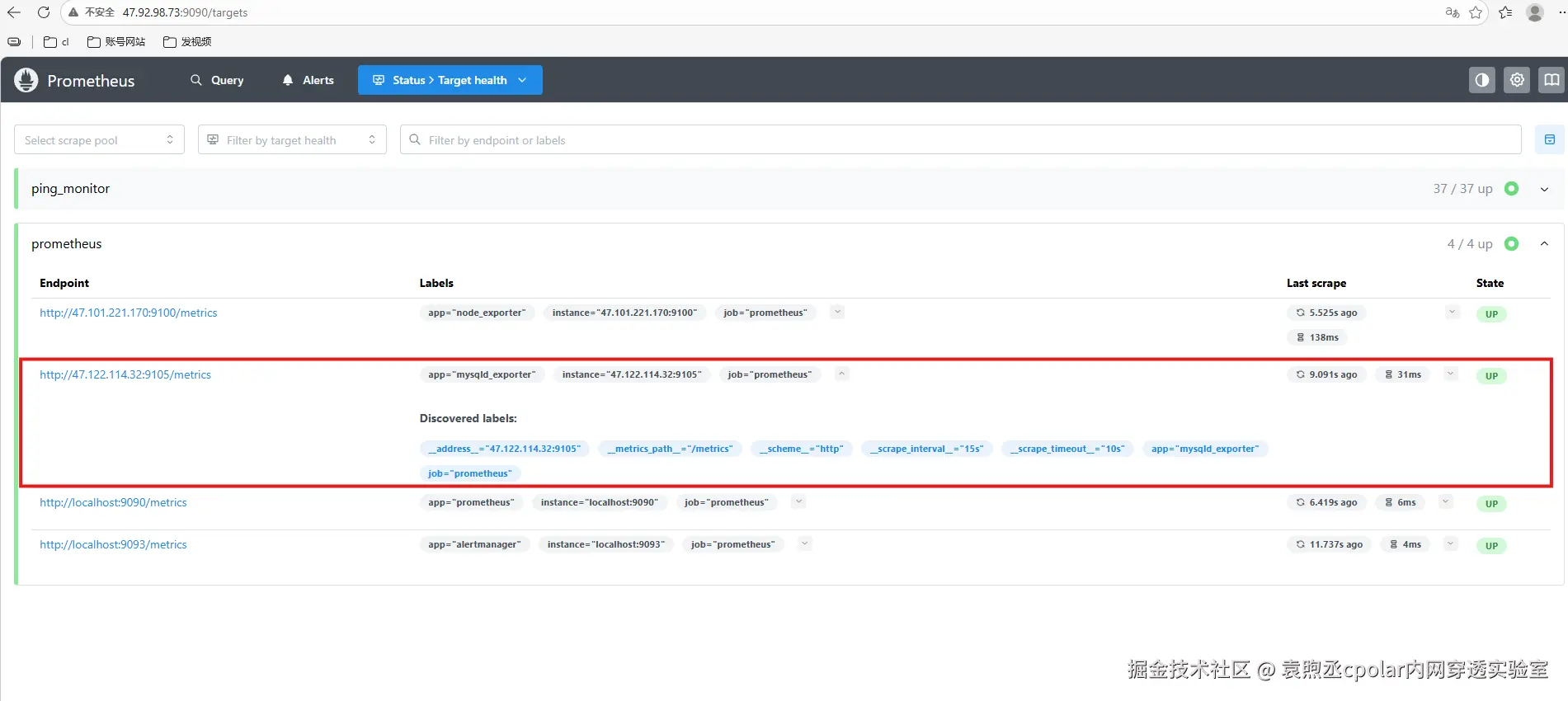Click the 37 / 37 up status text
1568x701 pixels.
click(x=1462, y=189)
